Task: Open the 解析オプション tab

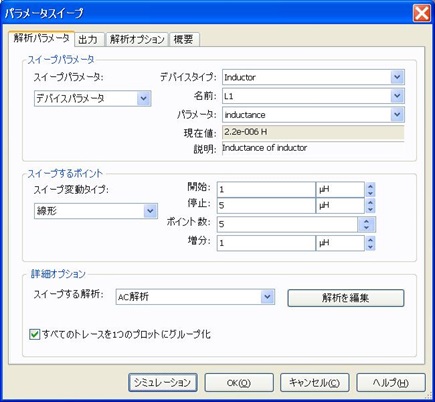Action: pyautogui.click(x=137, y=40)
